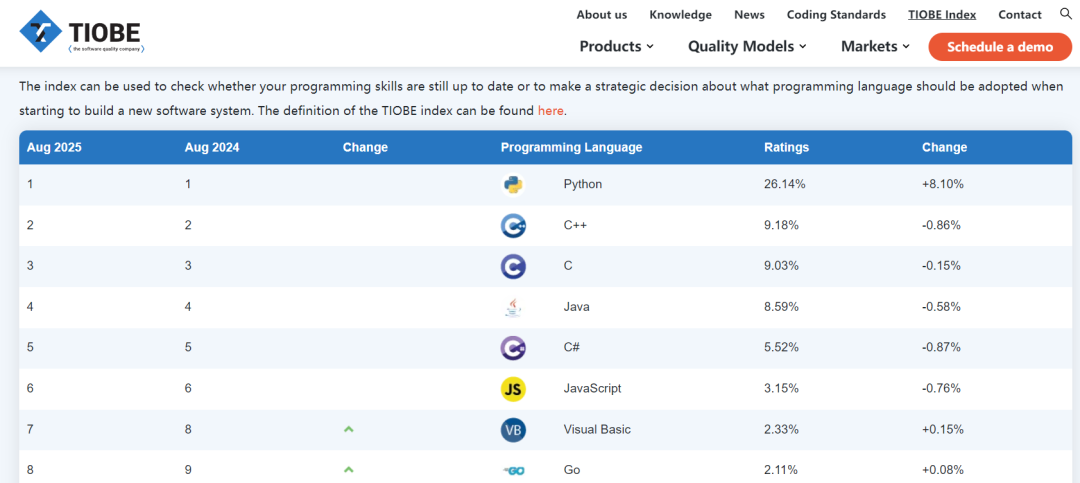Click the Schedule a demo button
The image size is (1080, 483).
tap(1000, 47)
